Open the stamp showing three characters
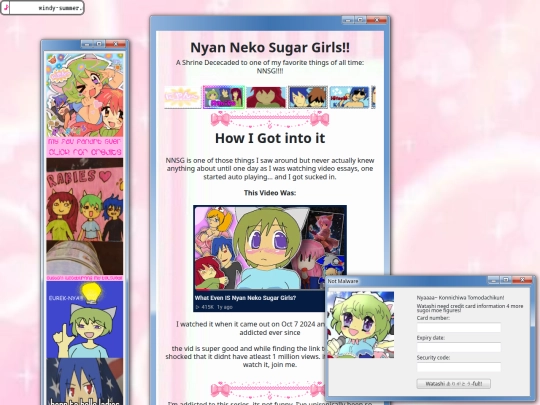Image resolution: width=540 pixels, height=405 pixels. (224, 97)
